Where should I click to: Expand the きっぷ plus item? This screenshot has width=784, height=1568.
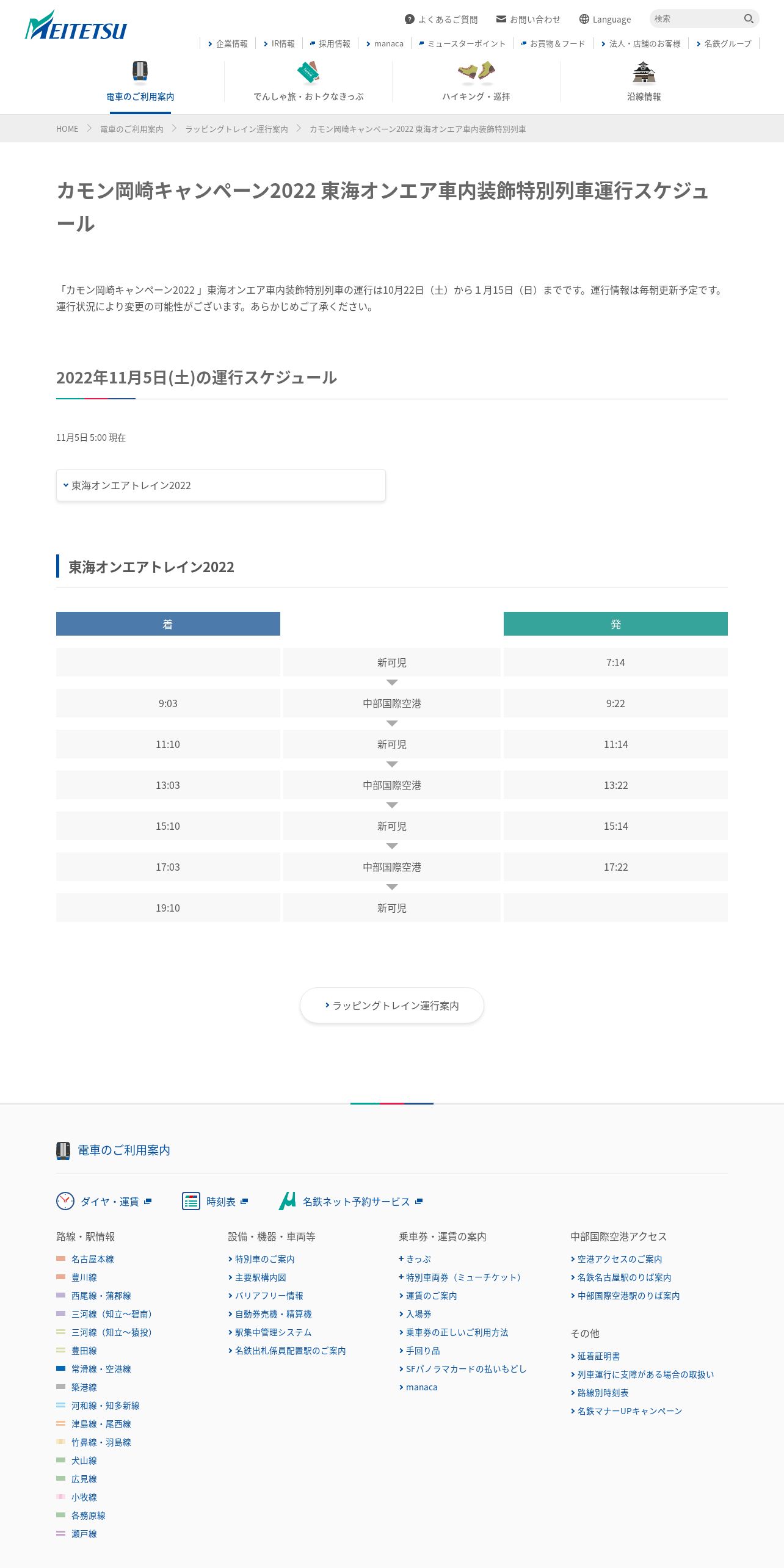[415, 1259]
